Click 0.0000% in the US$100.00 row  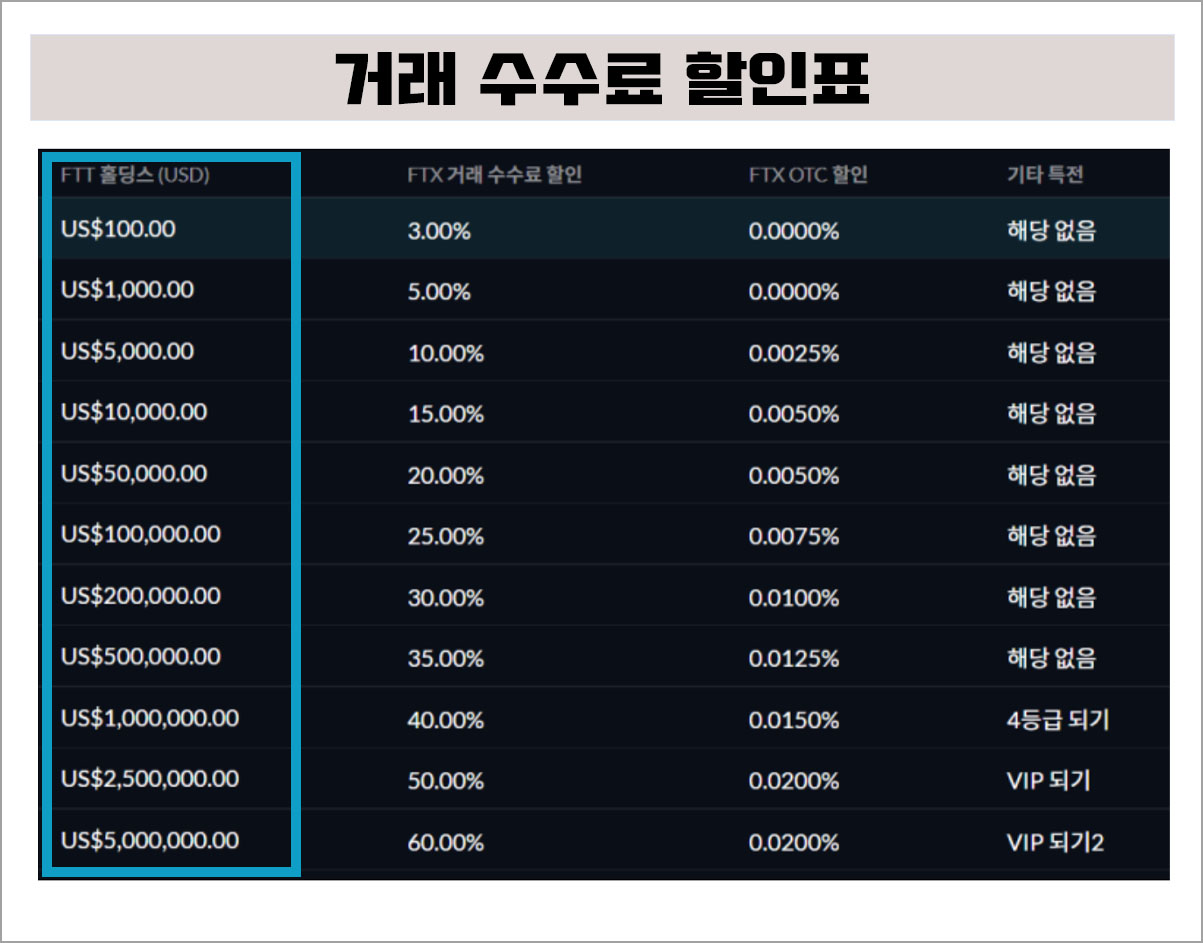tap(794, 231)
